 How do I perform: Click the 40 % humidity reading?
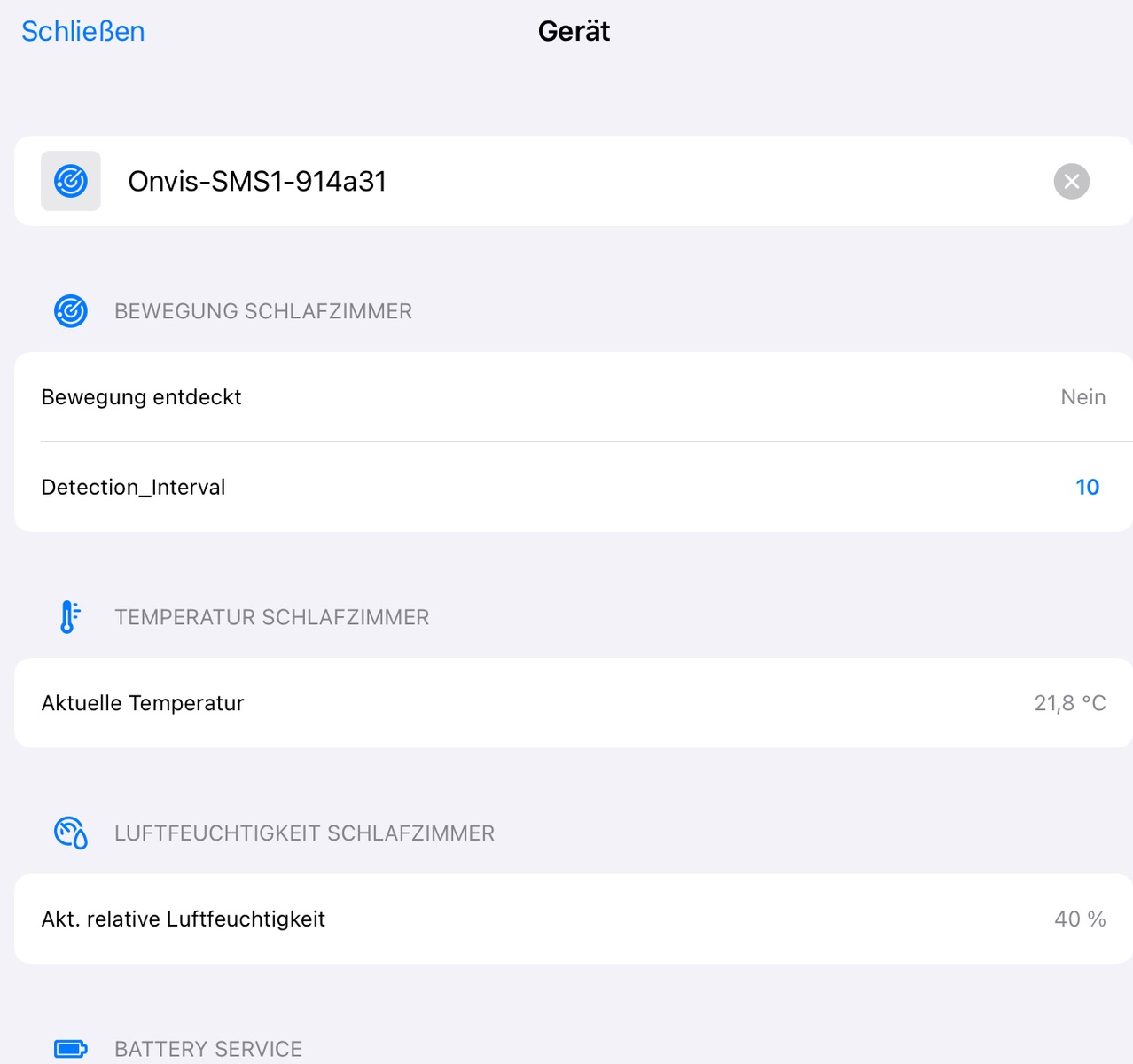1079,919
